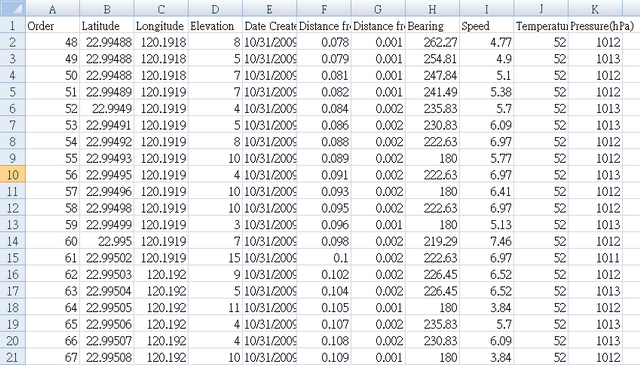Select column J header
The height and width of the screenshot is (365, 640).
pyautogui.click(x=541, y=8)
